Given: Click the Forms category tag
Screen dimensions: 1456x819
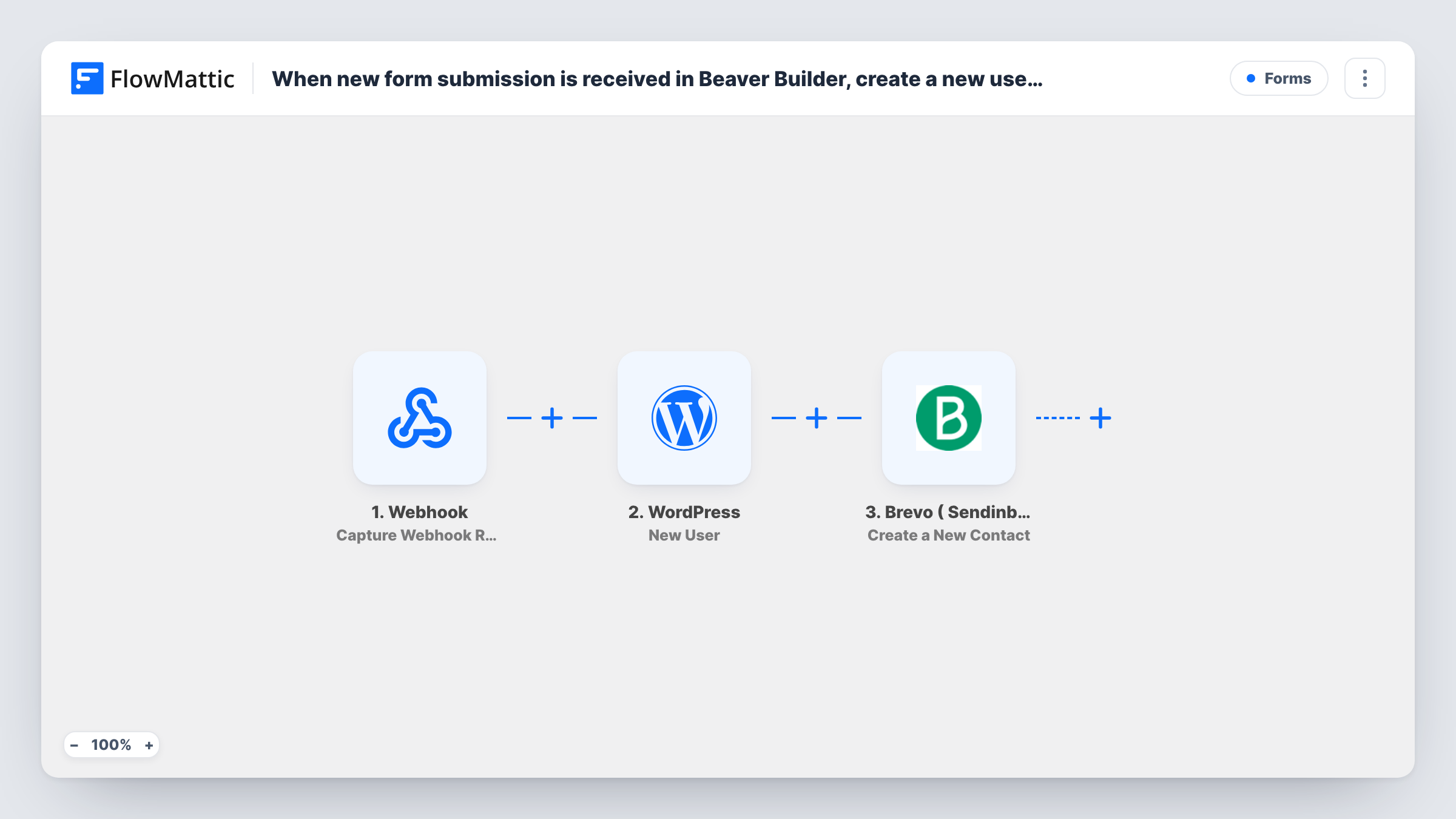Looking at the screenshot, I should pos(1279,78).
